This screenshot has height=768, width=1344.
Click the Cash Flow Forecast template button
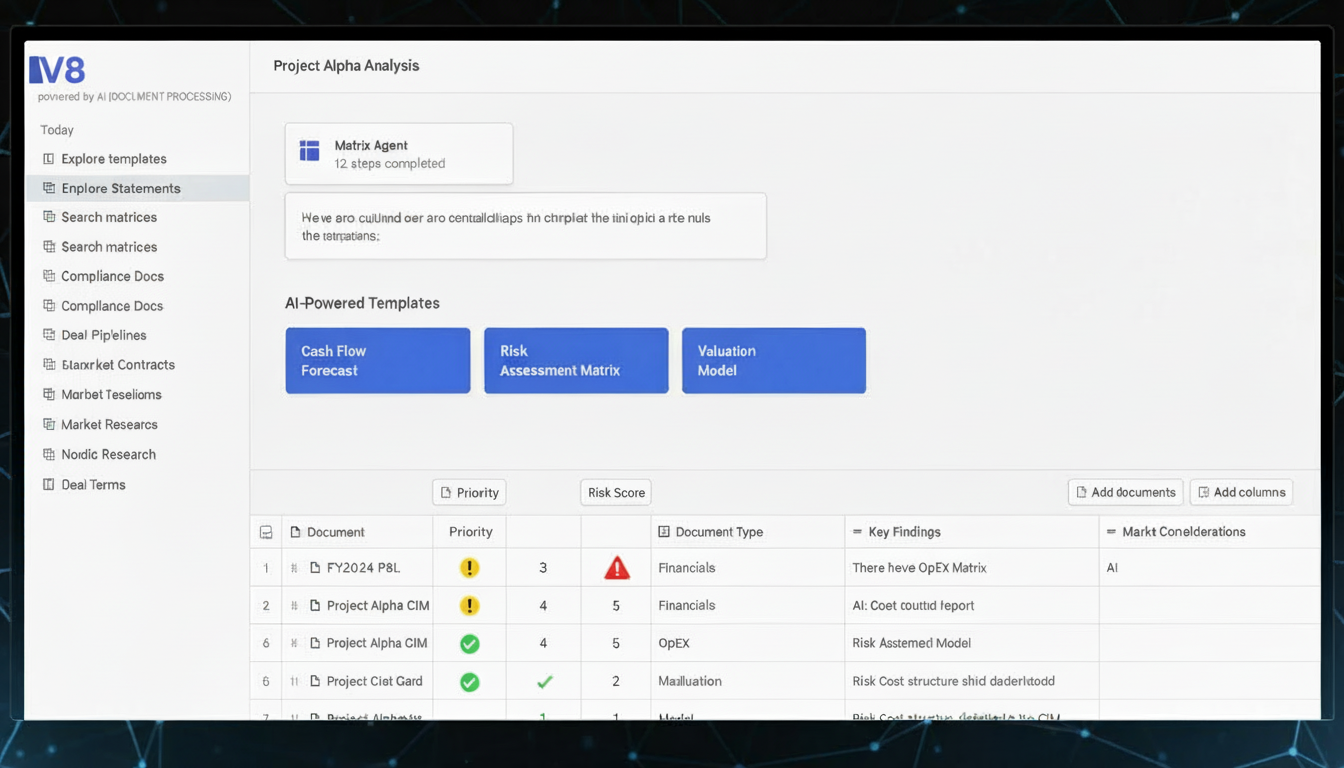coord(377,360)
